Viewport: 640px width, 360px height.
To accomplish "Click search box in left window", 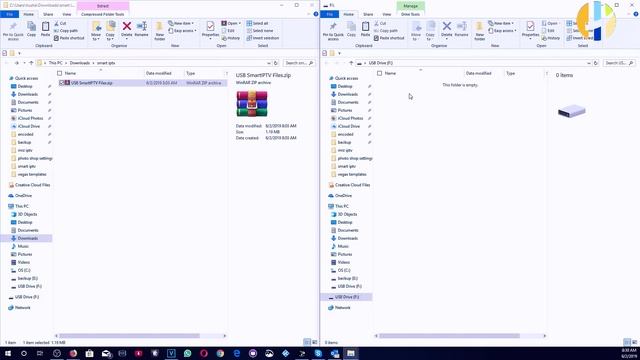I will pyautogui.click(x=299, y=63).
